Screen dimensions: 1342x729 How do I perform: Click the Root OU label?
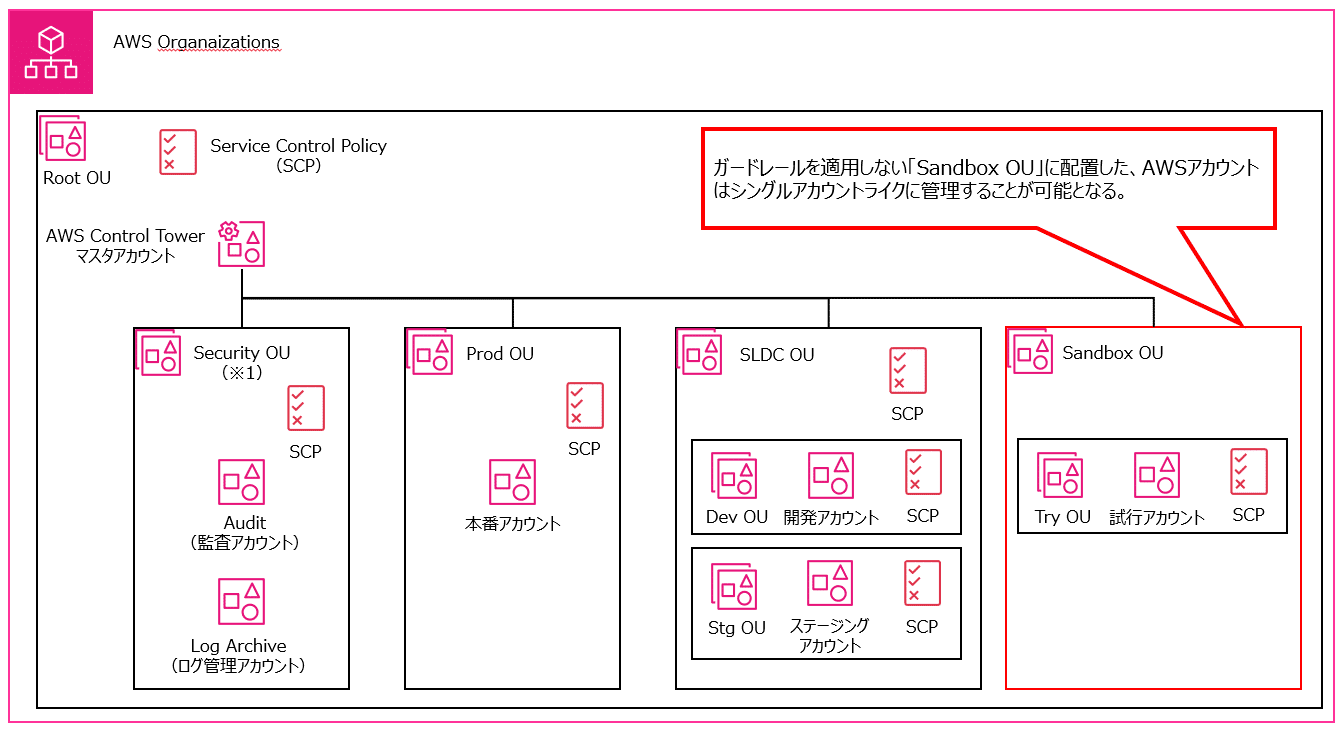click(x=77, y=178)
